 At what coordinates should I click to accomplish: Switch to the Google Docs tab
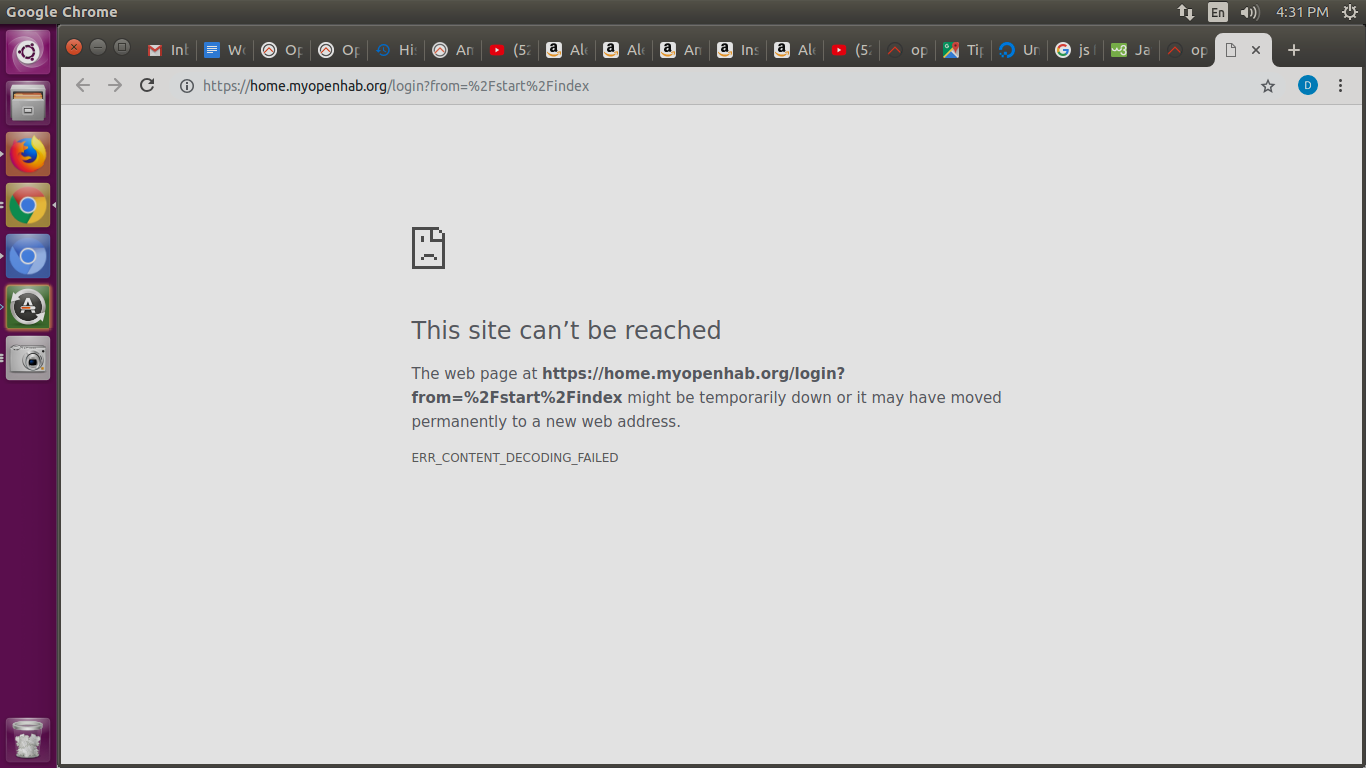[224, 50]
